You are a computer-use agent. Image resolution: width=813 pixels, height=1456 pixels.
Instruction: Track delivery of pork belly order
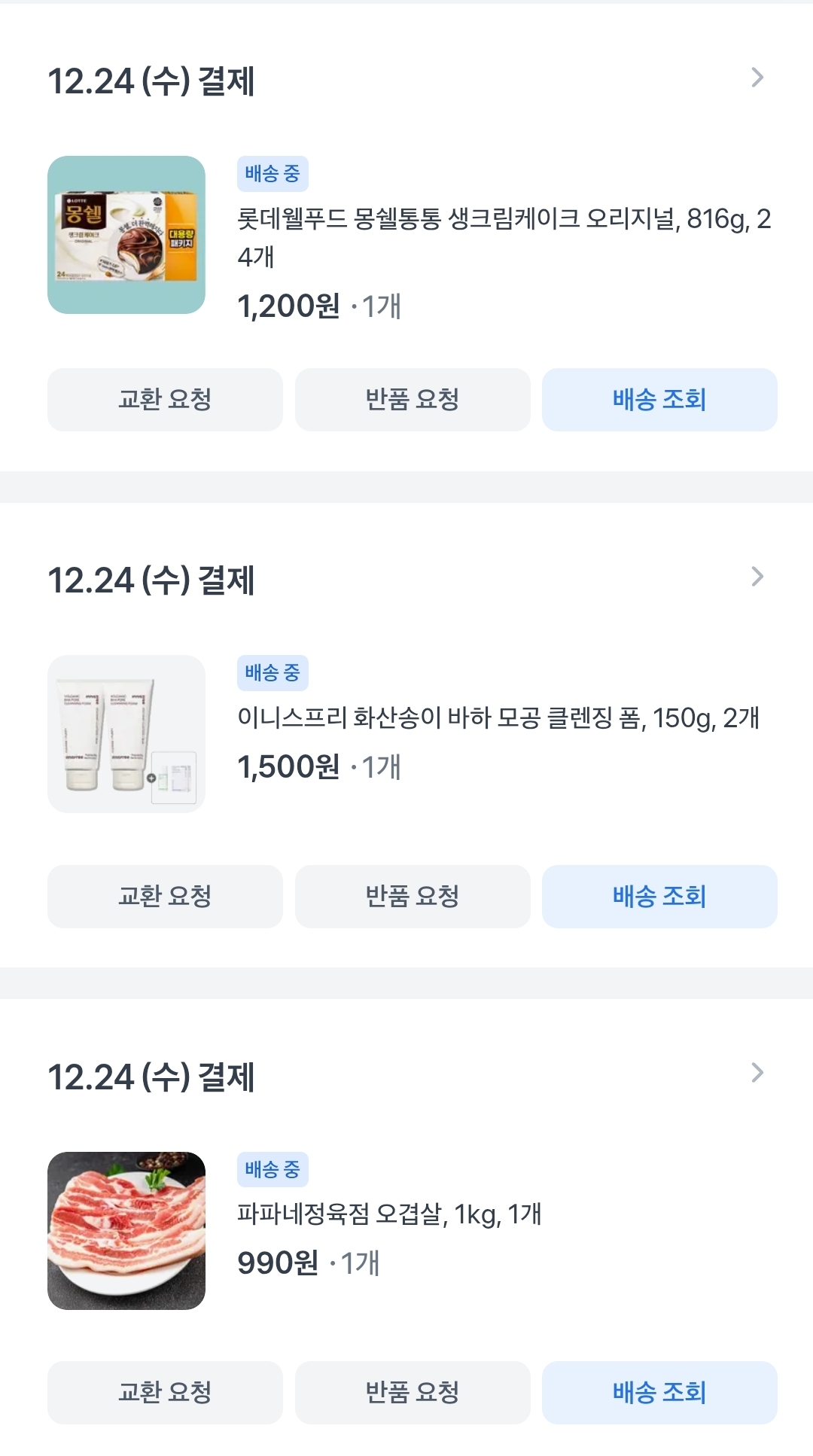coord(659,1393)
